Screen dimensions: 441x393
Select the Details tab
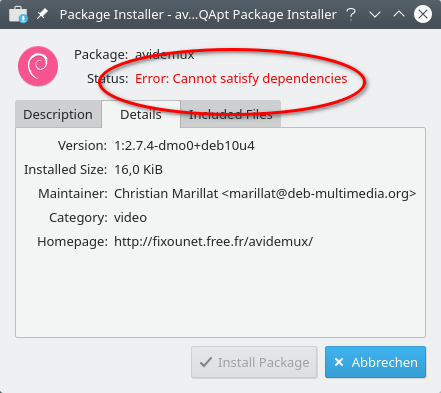coord(141,114)
